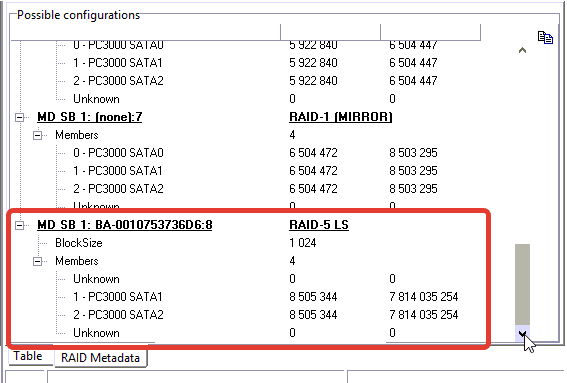This screenshot has height=383, width=567.
Task: Click the second column header
Action: point(331,32)
